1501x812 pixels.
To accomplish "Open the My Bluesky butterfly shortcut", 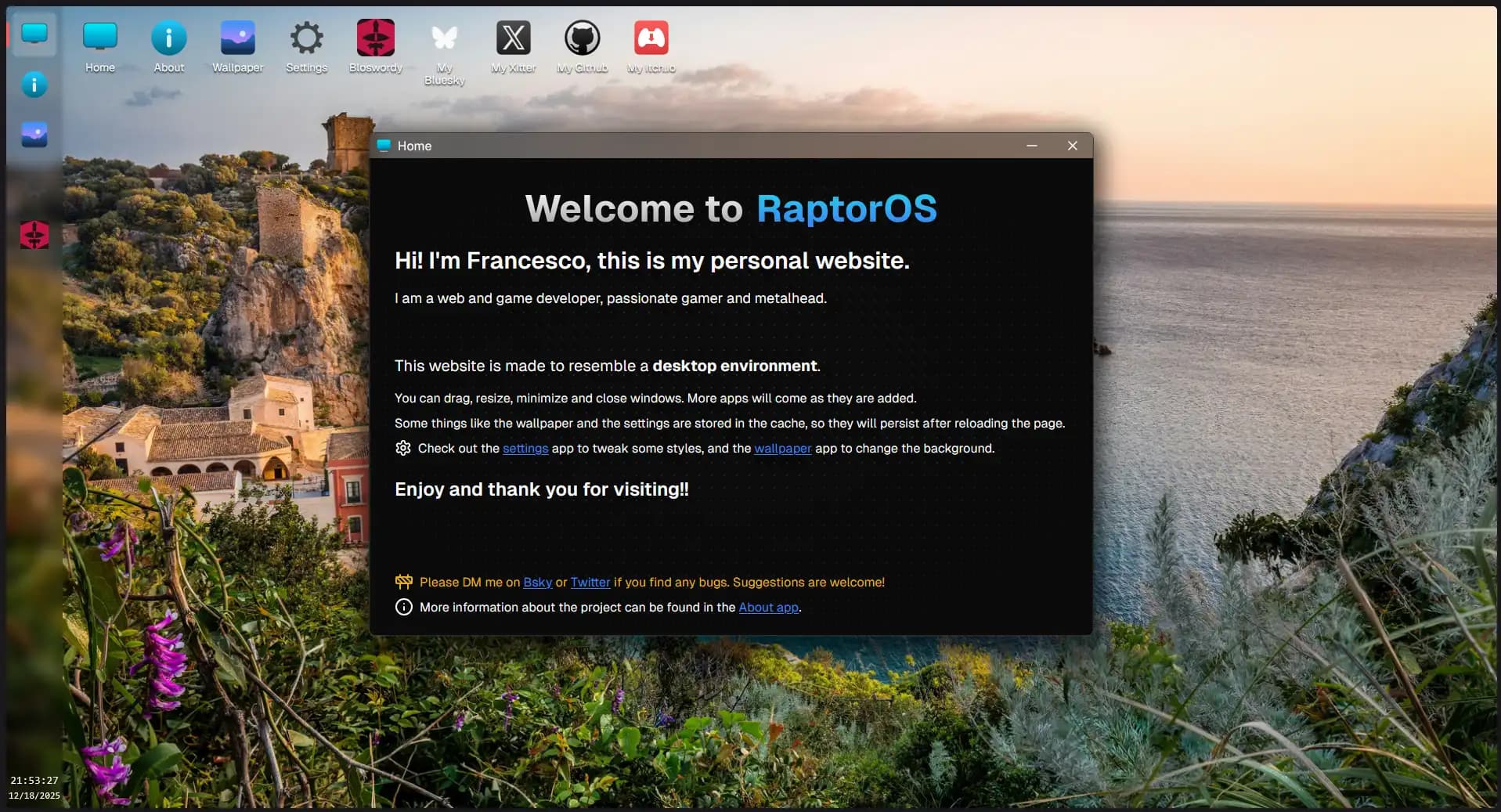I will [x=444, y=35].
